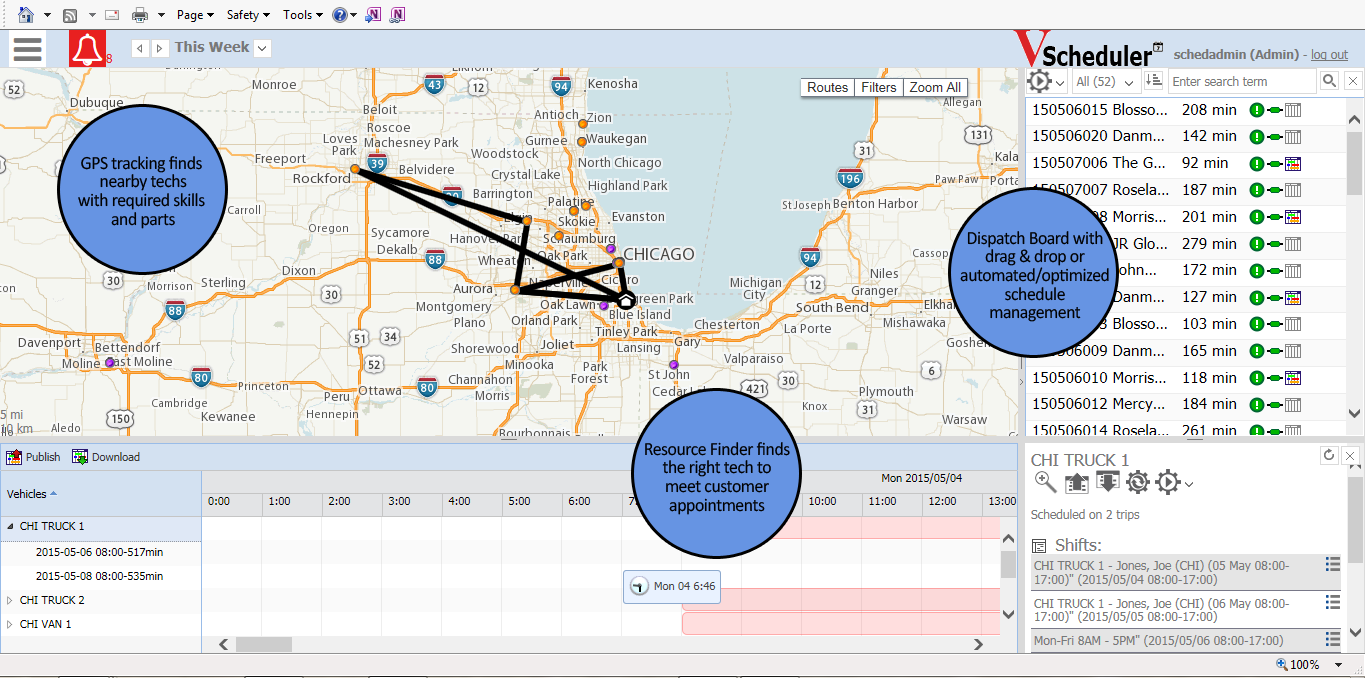
Task: Select job 150506015 Blosso... row
Action: coord(1185,110)
